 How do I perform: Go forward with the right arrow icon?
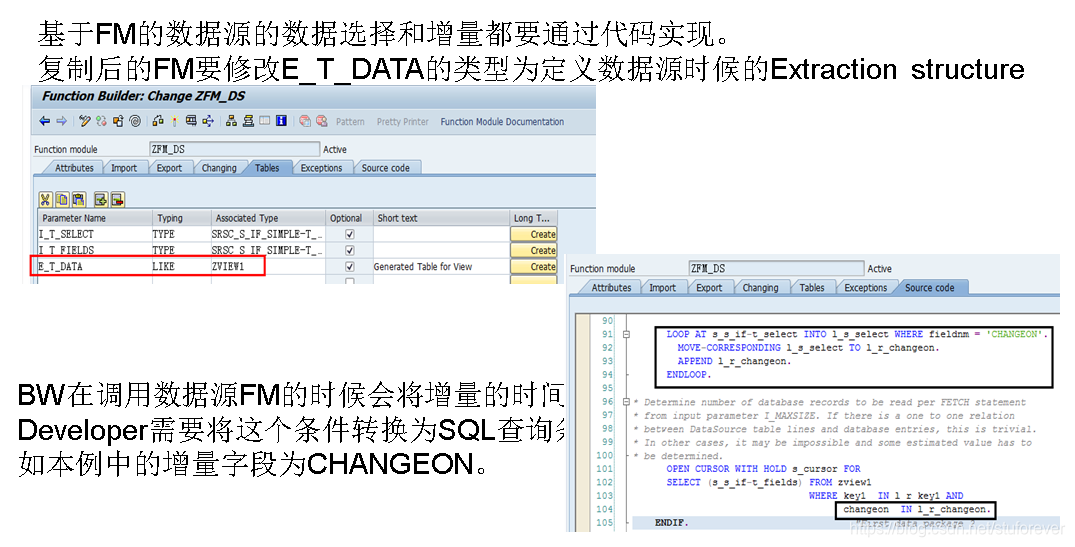61,121
